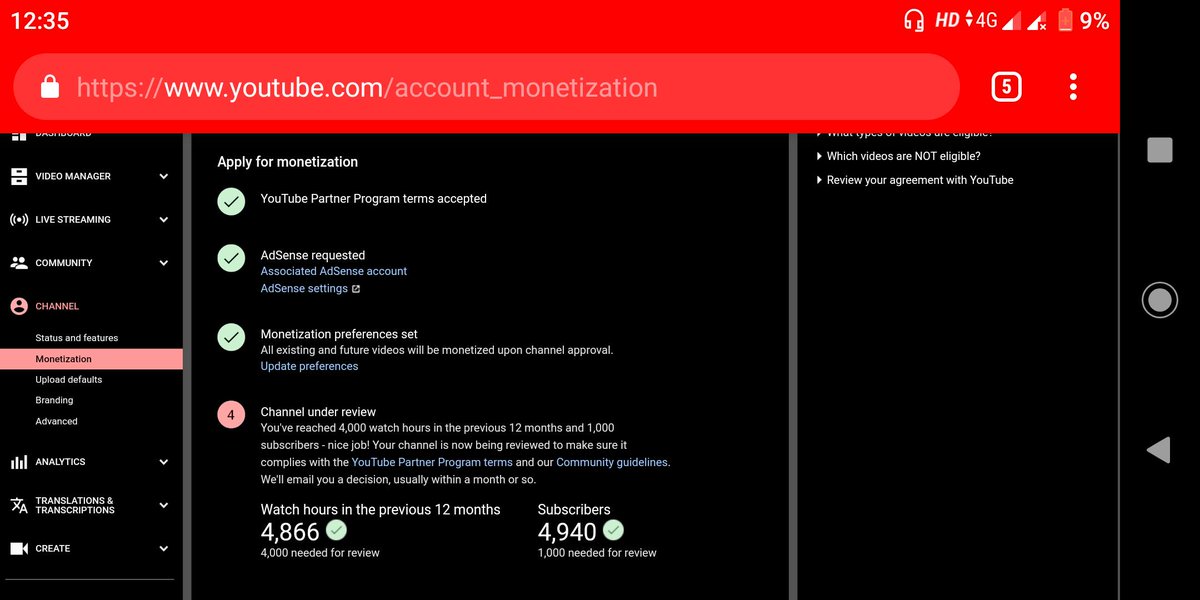The width and height of the screenshot is (1200, 600).
Task: Open the browser three-dot overflow menu
Action: point(1073,87)
